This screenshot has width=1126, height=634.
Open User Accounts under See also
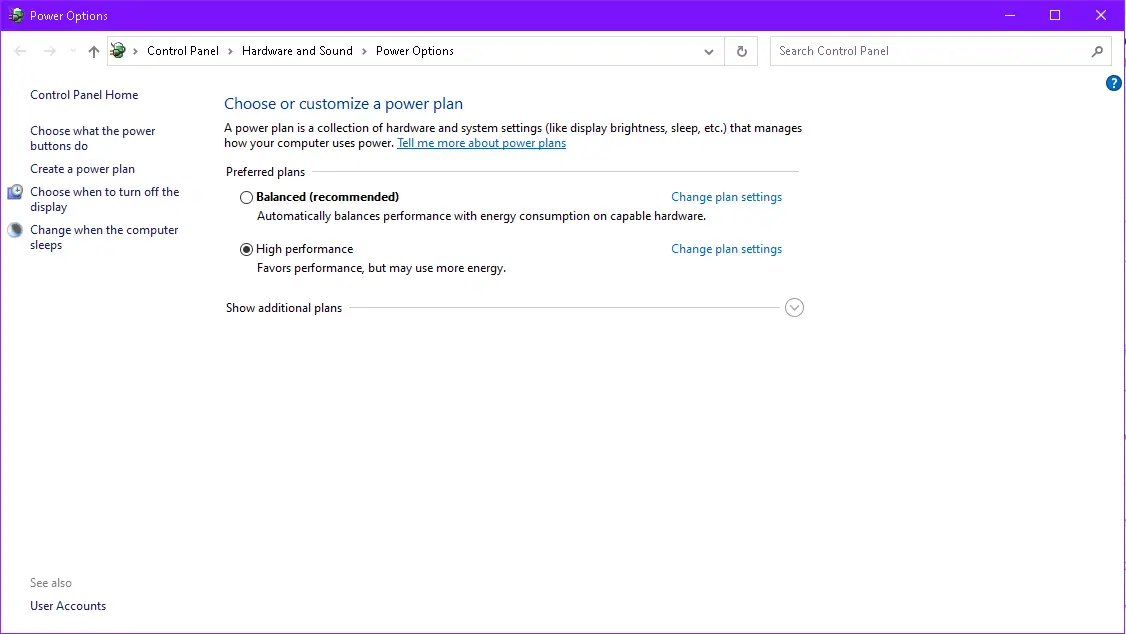67,605
